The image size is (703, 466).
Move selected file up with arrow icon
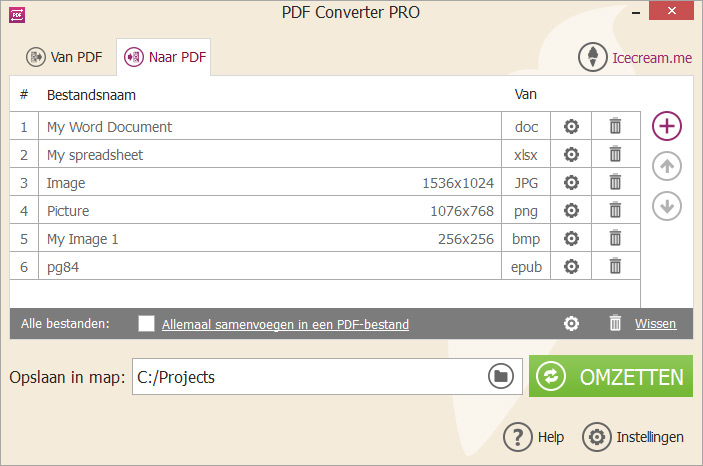tap(667, 166)
